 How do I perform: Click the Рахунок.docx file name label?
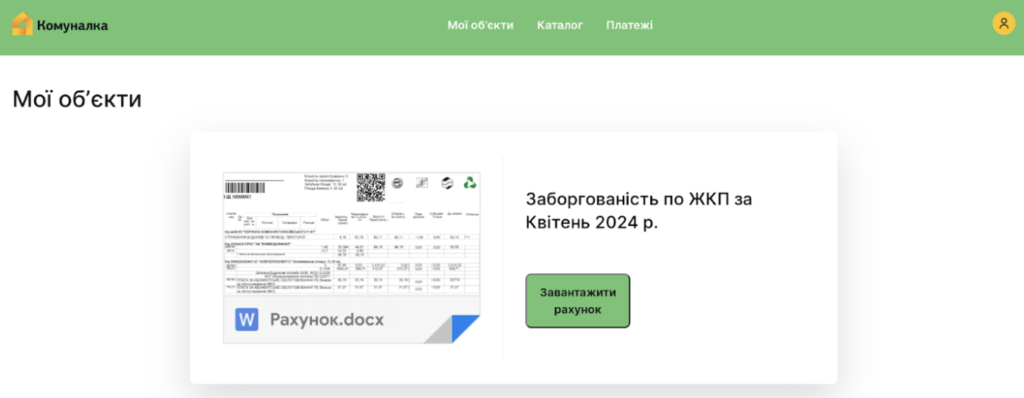(327, 320)
